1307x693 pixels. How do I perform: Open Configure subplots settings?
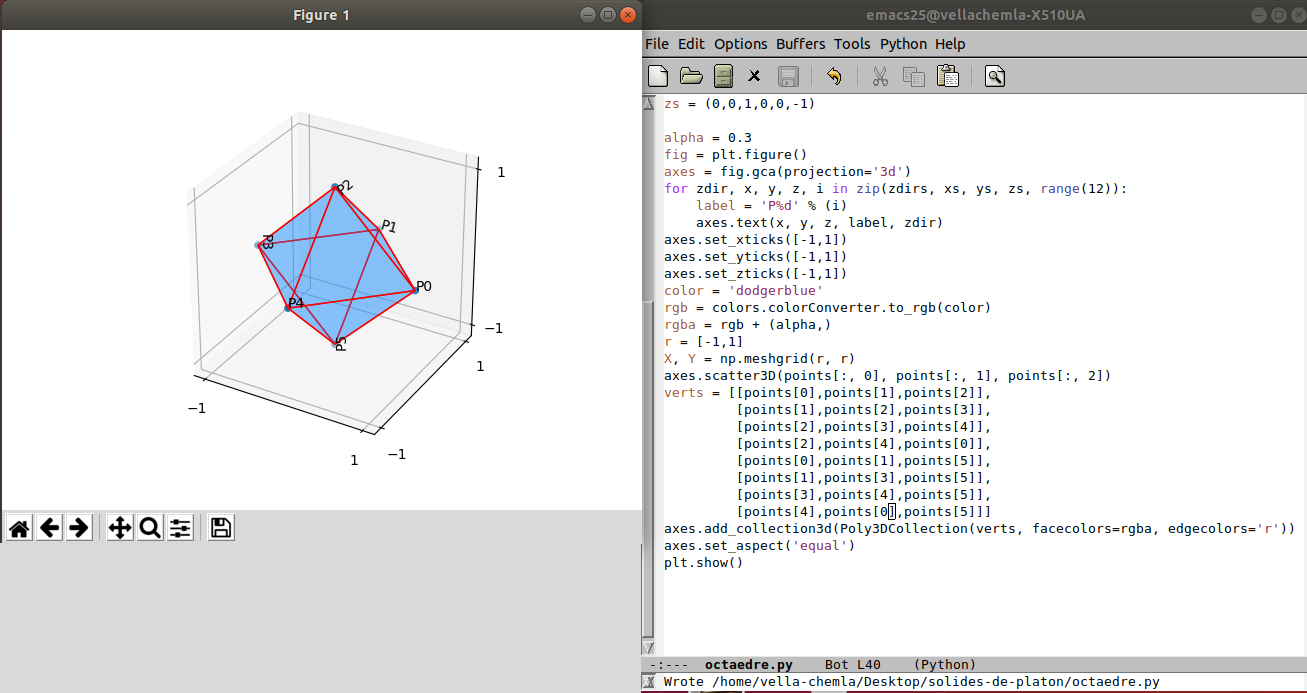180,528
